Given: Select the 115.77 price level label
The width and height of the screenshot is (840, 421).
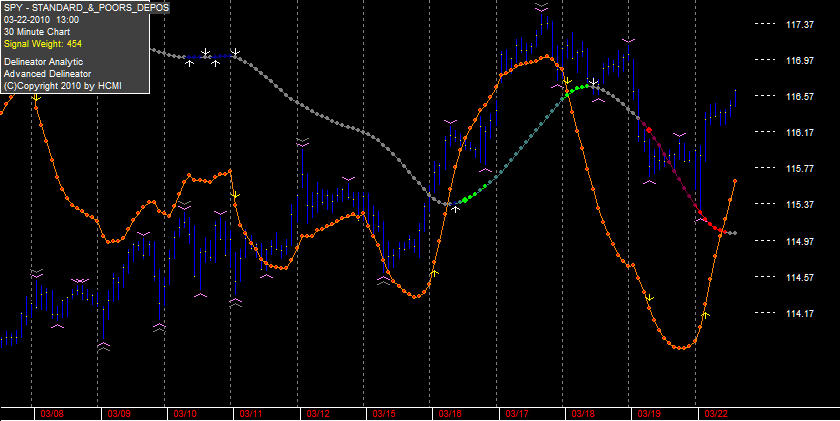Looking at the screenshot, I should tap(799, 168).
